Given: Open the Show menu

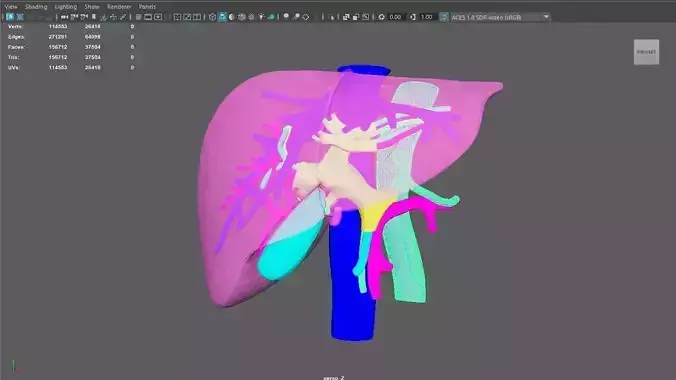Looking at the screenshot, I should click(92, 6).
